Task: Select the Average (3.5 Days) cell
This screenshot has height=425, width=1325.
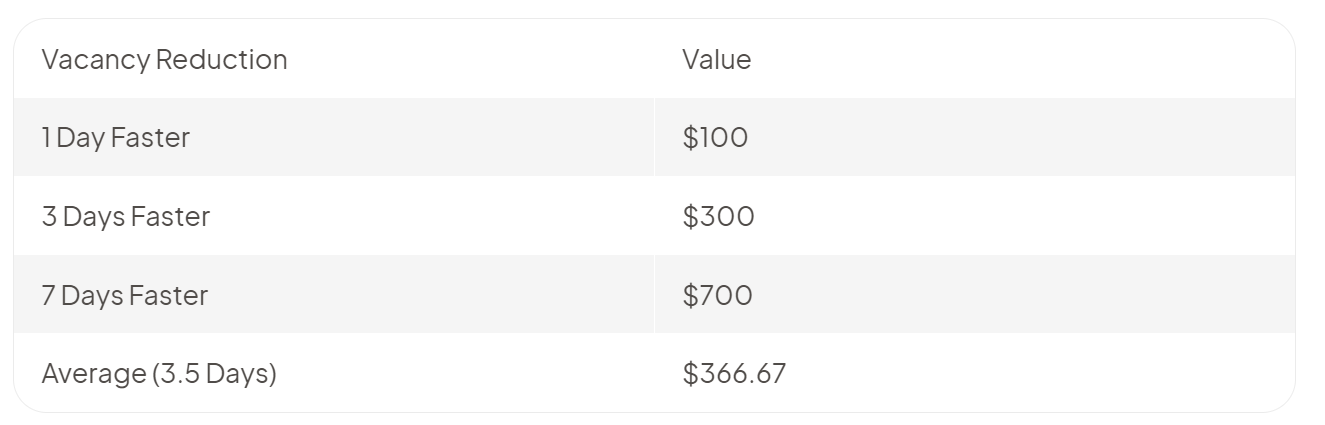Action: 334,373
